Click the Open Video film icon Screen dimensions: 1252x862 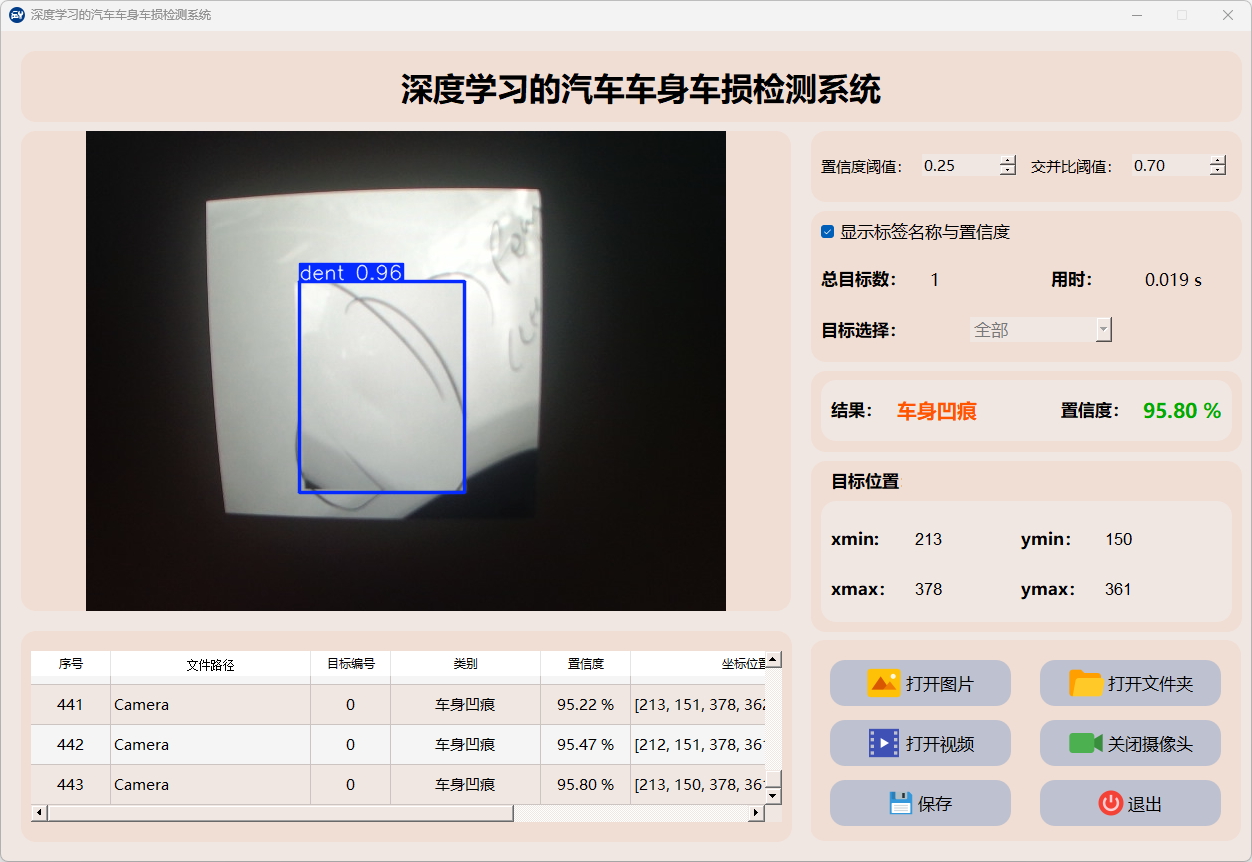(884, 743)
